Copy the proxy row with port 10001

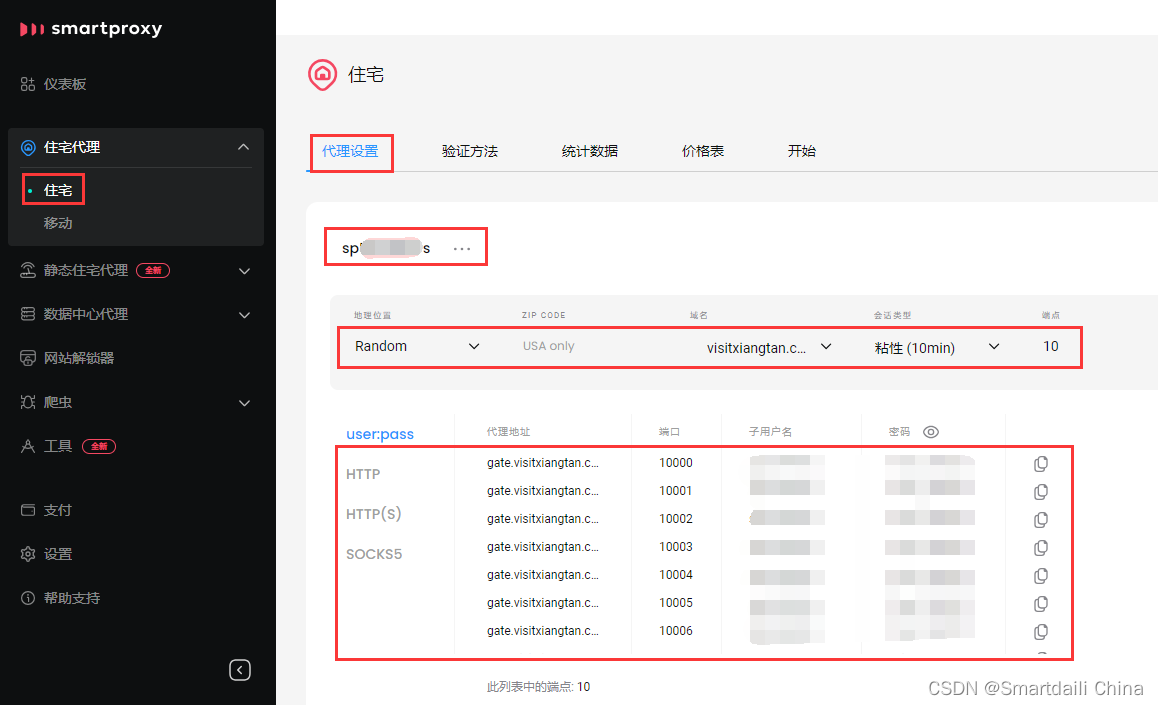click(x=1041, y=492)
